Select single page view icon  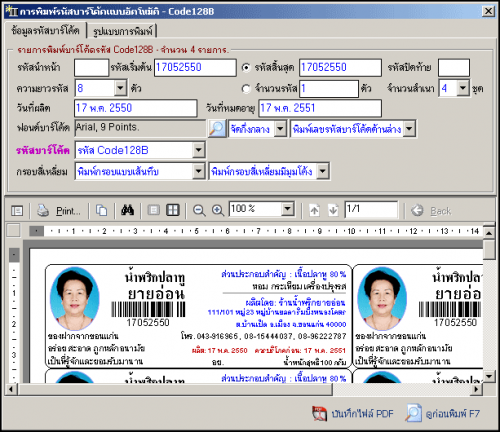(x=154, y=210)
